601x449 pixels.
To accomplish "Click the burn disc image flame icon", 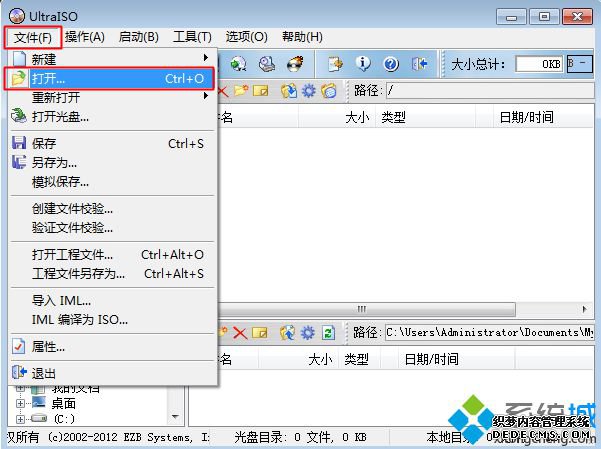I will [295, 64].
